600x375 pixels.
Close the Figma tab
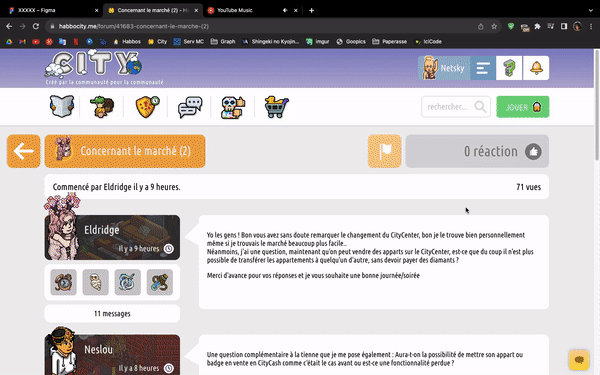coord(96,10)
